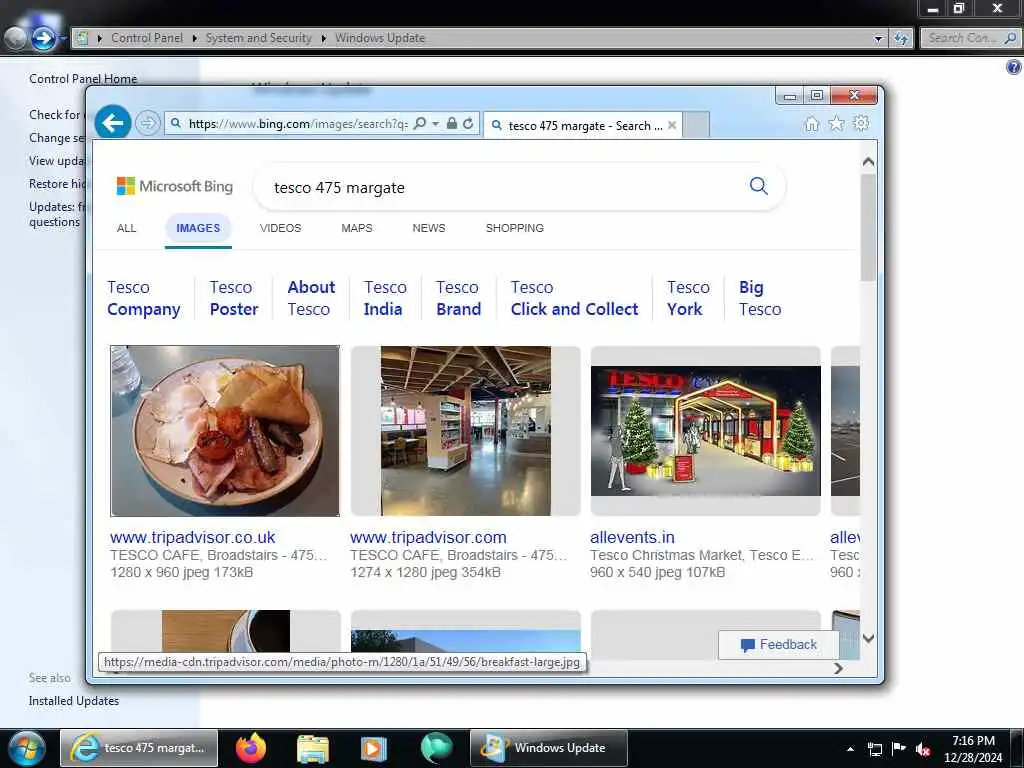Click the scroll up arrow in IE
This screenshot has width=1024, height=768.
coord(868,161)
